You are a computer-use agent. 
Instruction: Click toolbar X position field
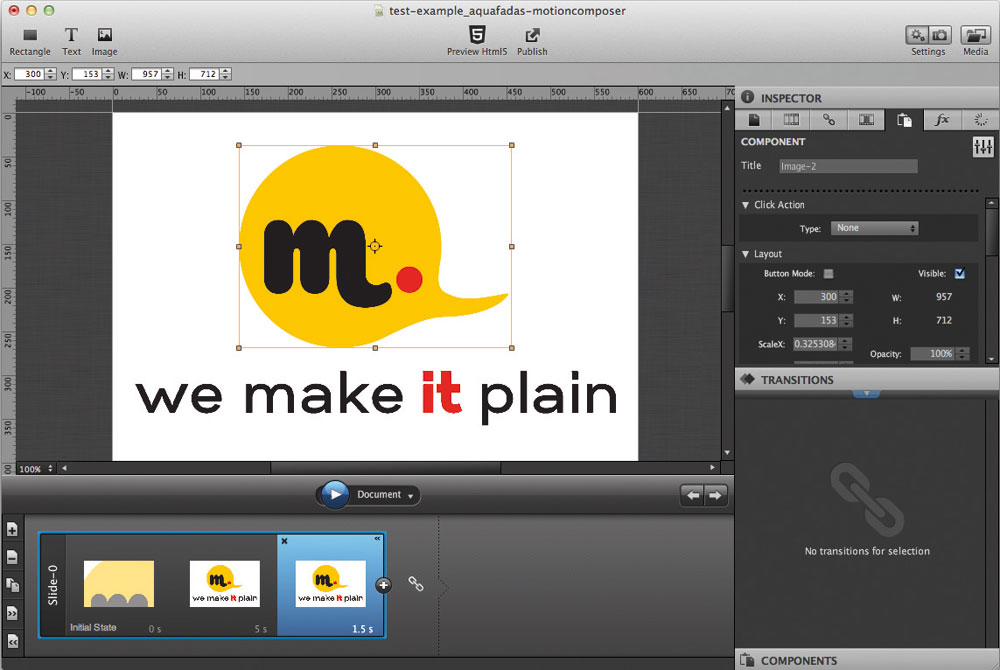29,75
